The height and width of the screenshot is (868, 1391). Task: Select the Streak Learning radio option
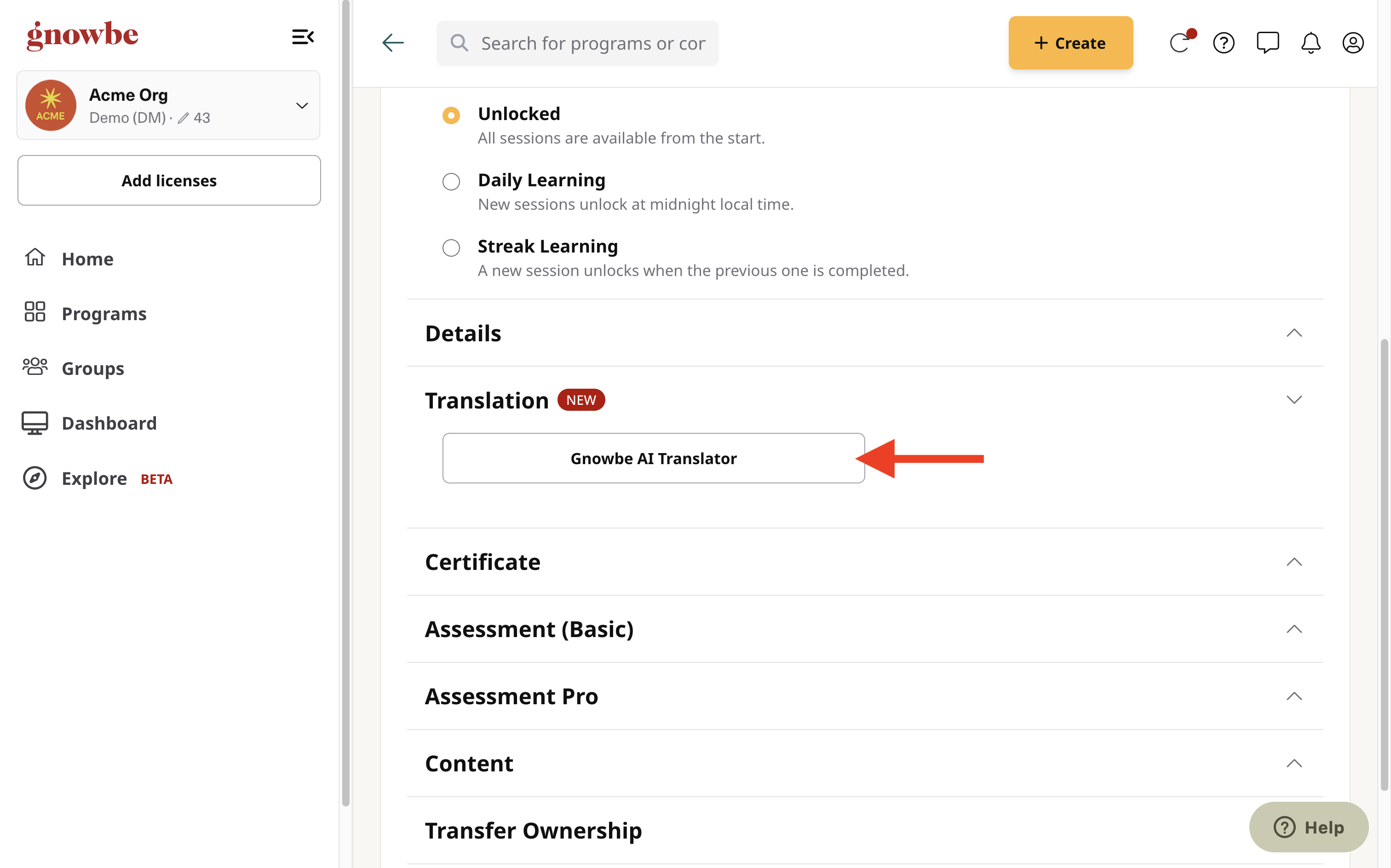coord(451,248)
